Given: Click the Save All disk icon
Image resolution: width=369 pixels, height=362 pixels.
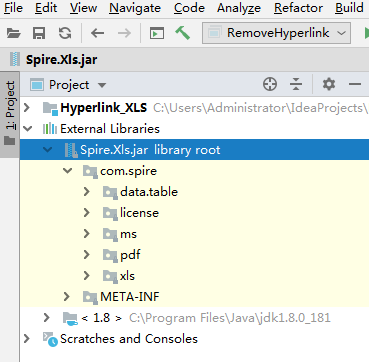Looking at the screenshot, I should point(39,33).
